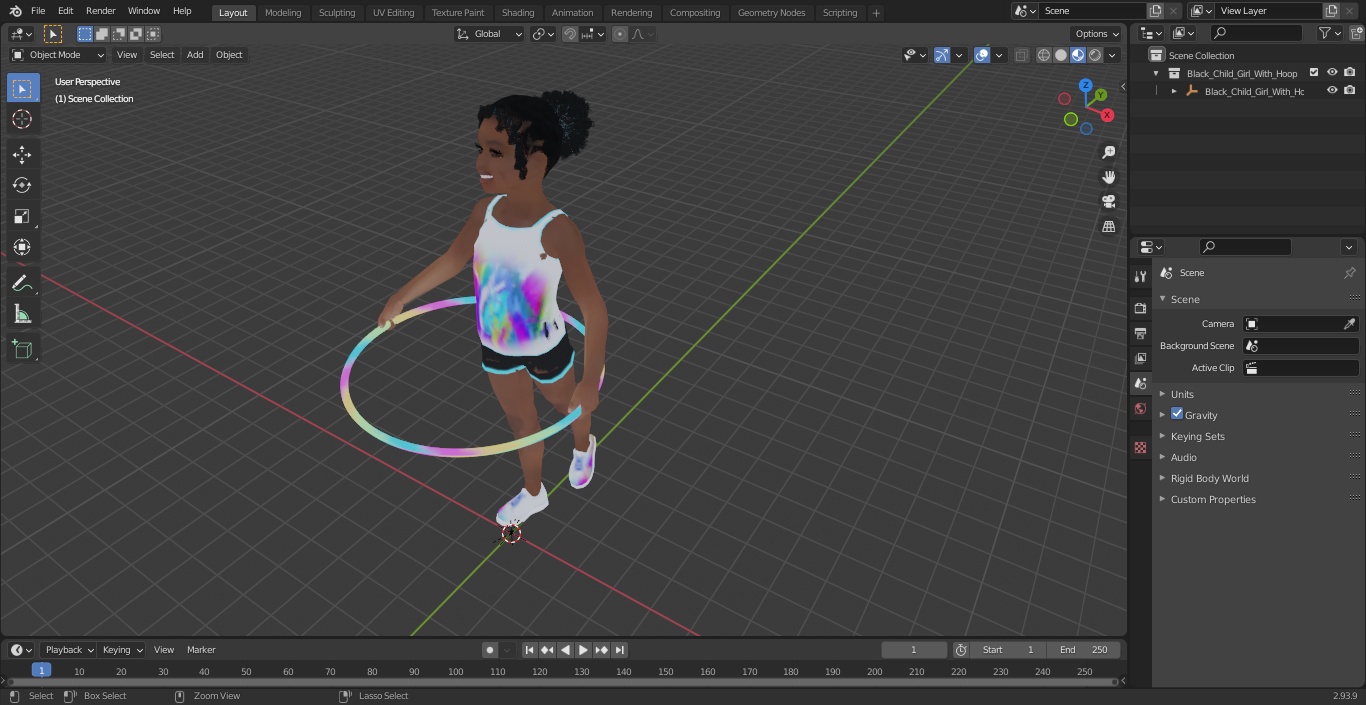Open the Render properties tab

(1140, 308)
